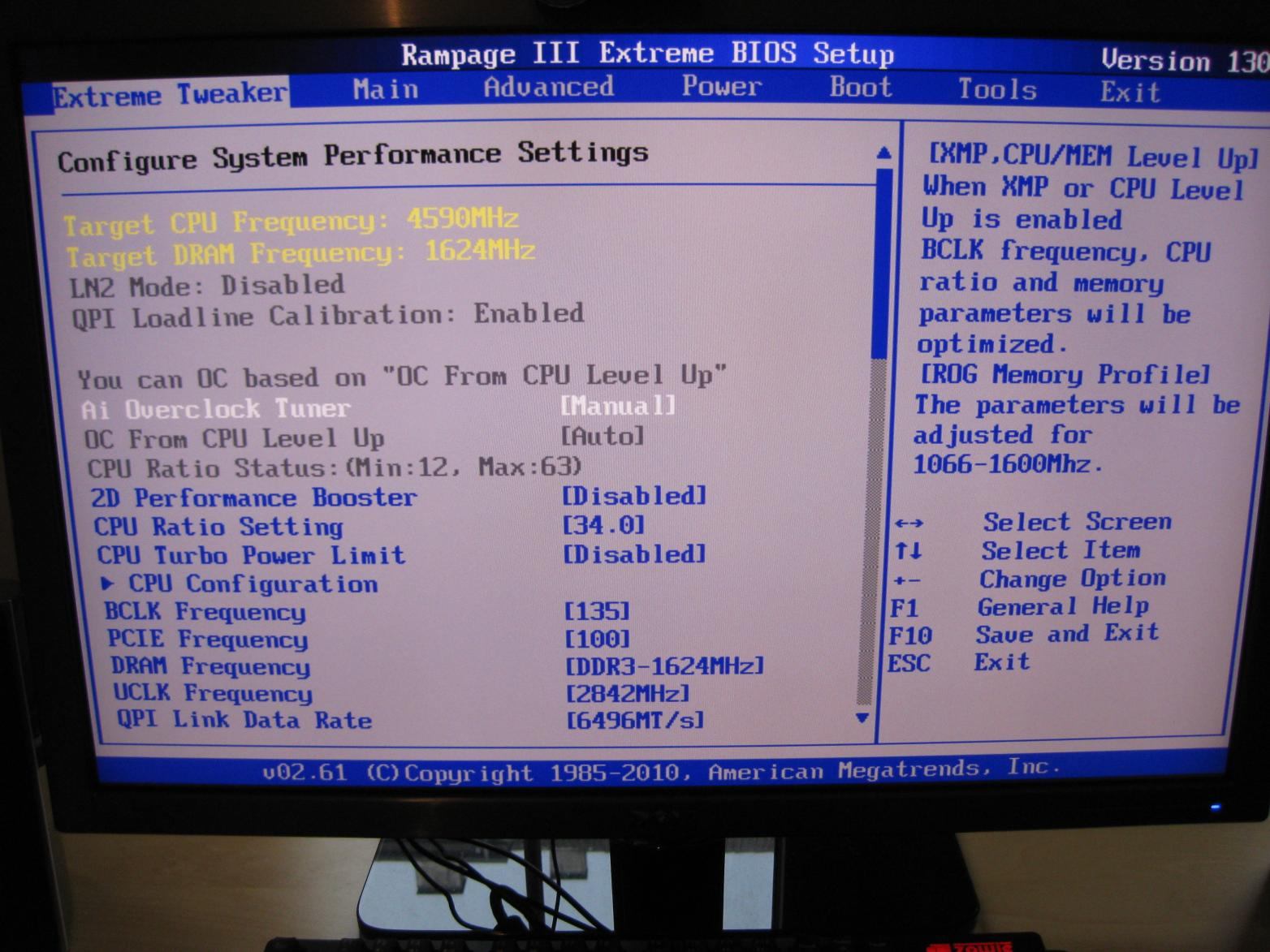Screen dimensions: 1270x952
Task: Click the [ROG Memory Profile] help heading
Action: pos(1065,374)
